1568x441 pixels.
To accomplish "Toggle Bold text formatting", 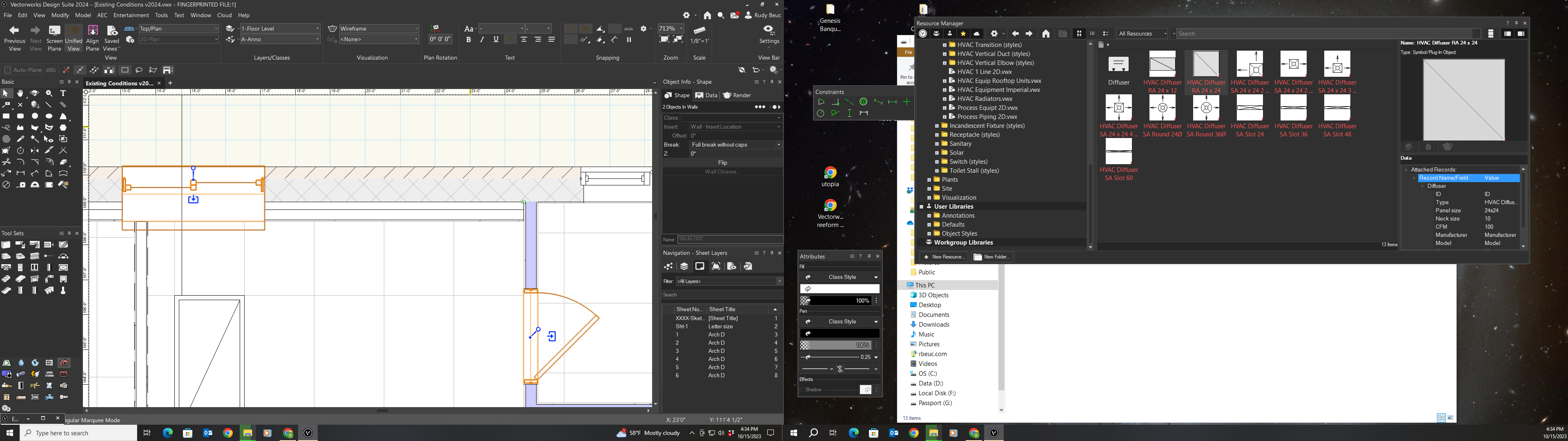I will 468,40.
